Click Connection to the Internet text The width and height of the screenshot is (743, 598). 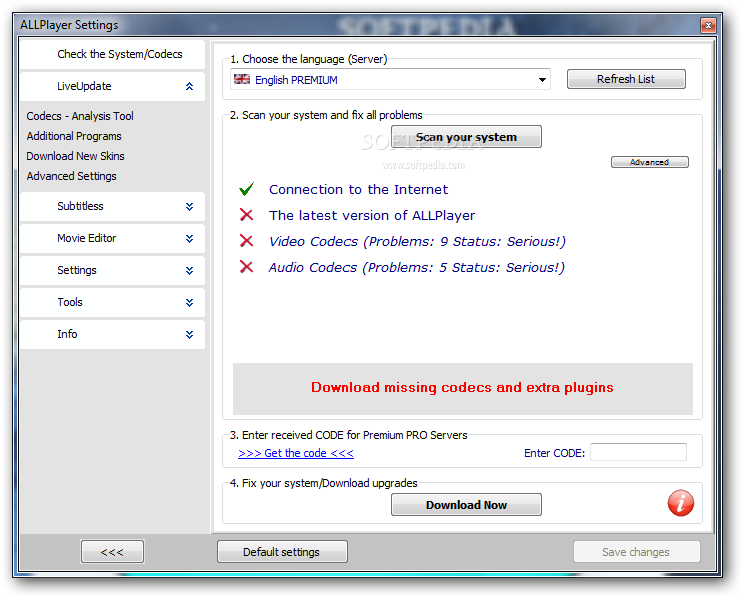click(358, 189)
